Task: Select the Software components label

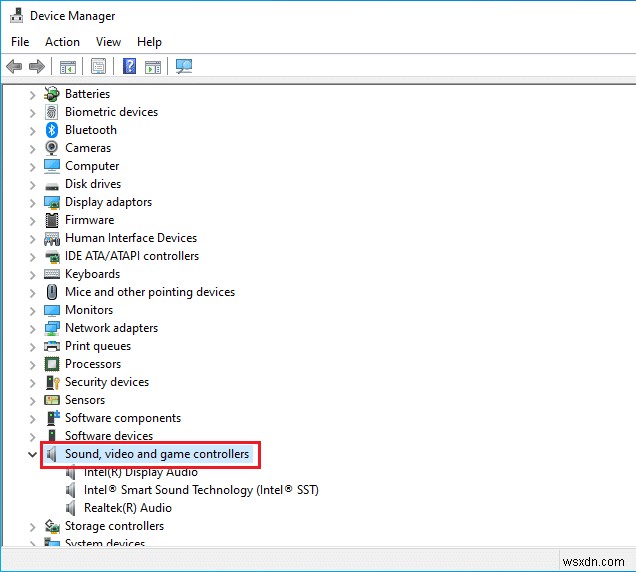Action: coord(123,418)
